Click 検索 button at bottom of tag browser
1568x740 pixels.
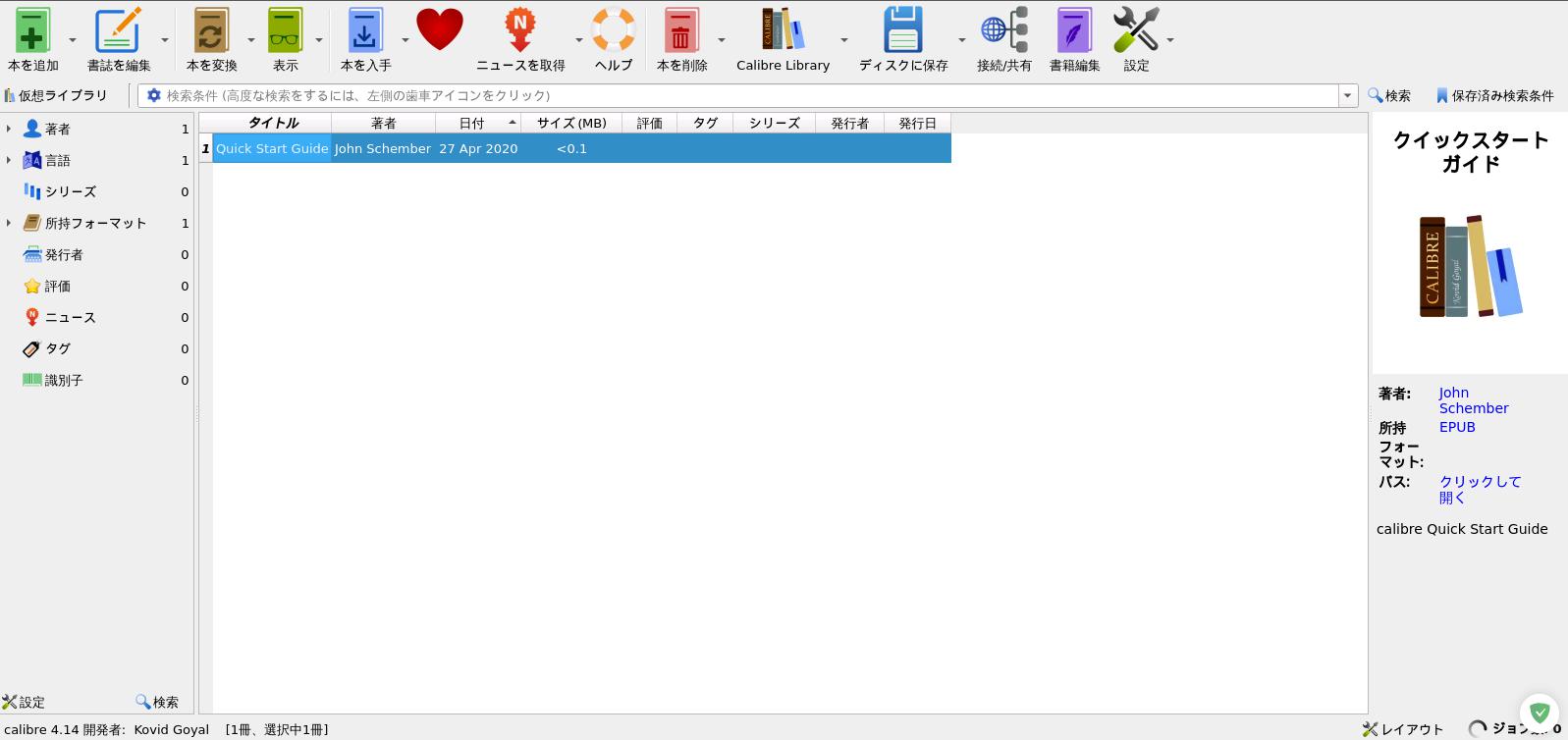pyautogui.click(x=157, y=702)
